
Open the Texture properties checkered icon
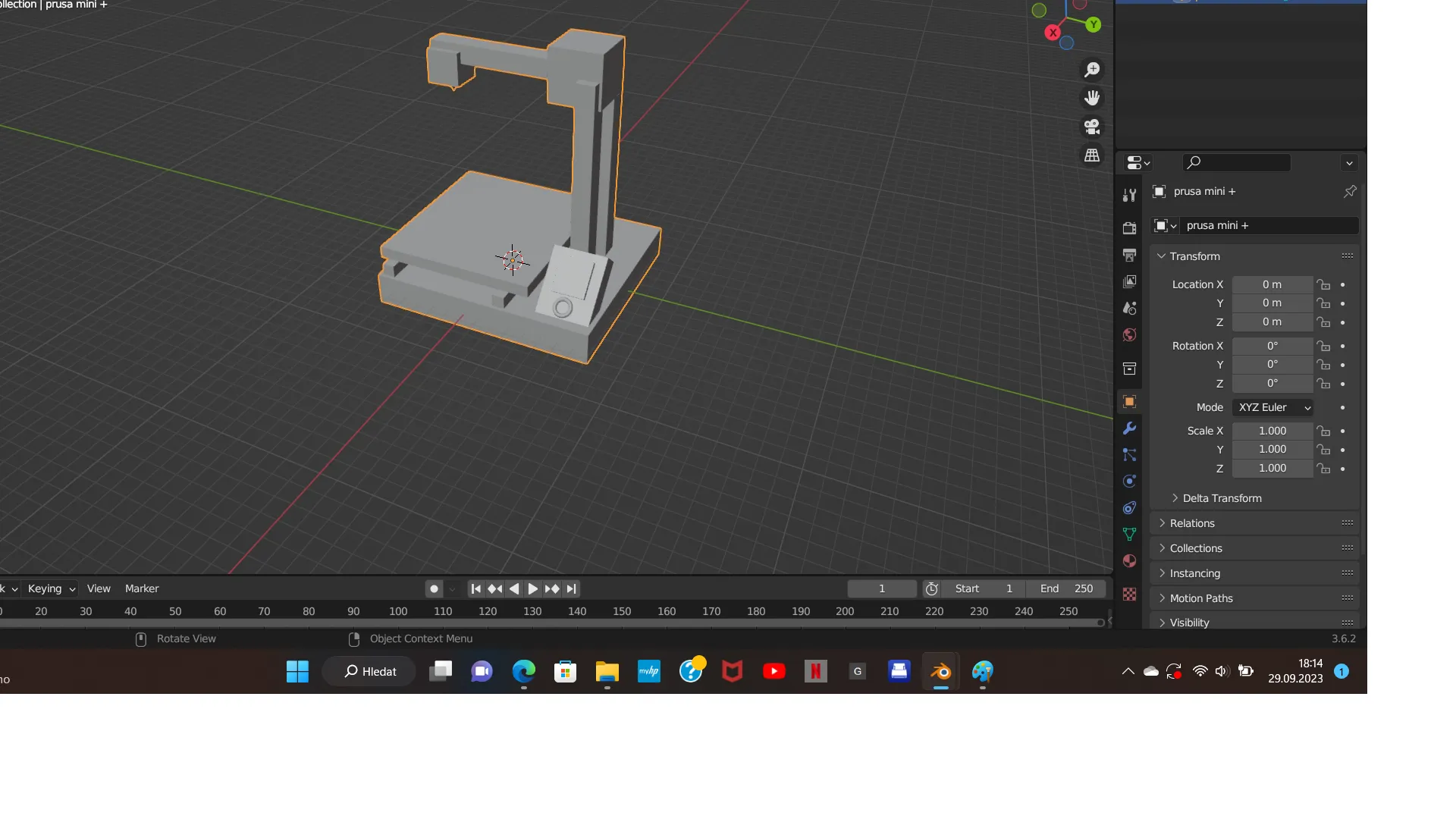tap(1129, 595)
